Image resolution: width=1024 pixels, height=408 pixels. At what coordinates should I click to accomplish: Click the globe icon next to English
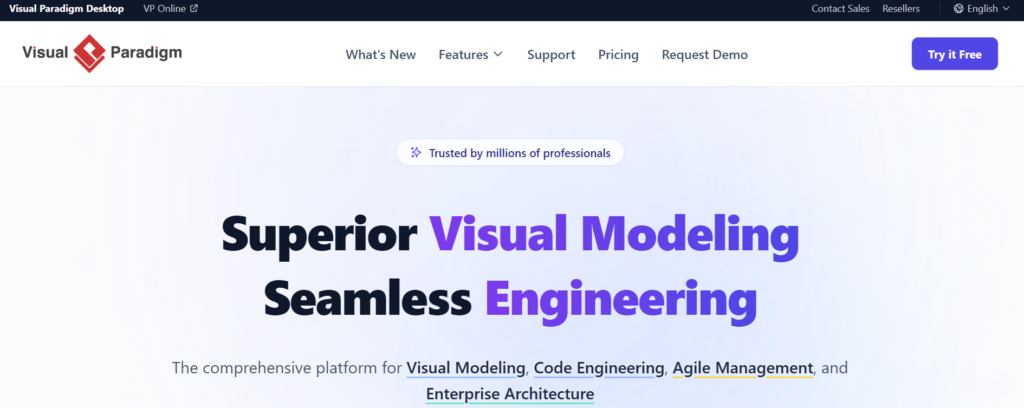pyautogui.click(x=959, y=8)
